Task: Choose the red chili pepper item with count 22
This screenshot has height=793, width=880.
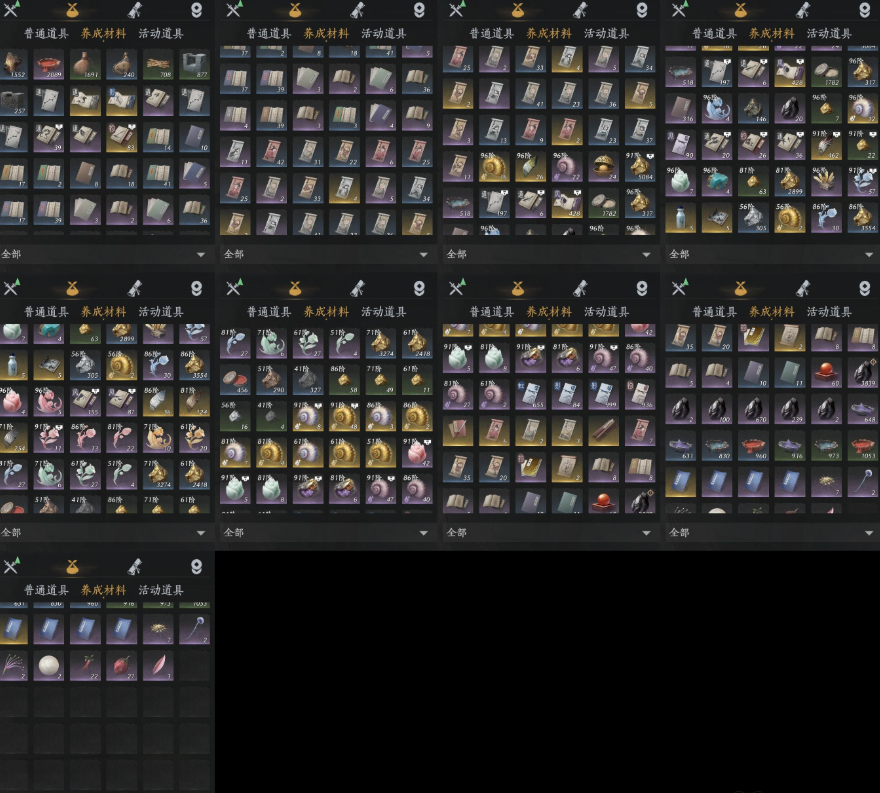Action: pos(85,666)
